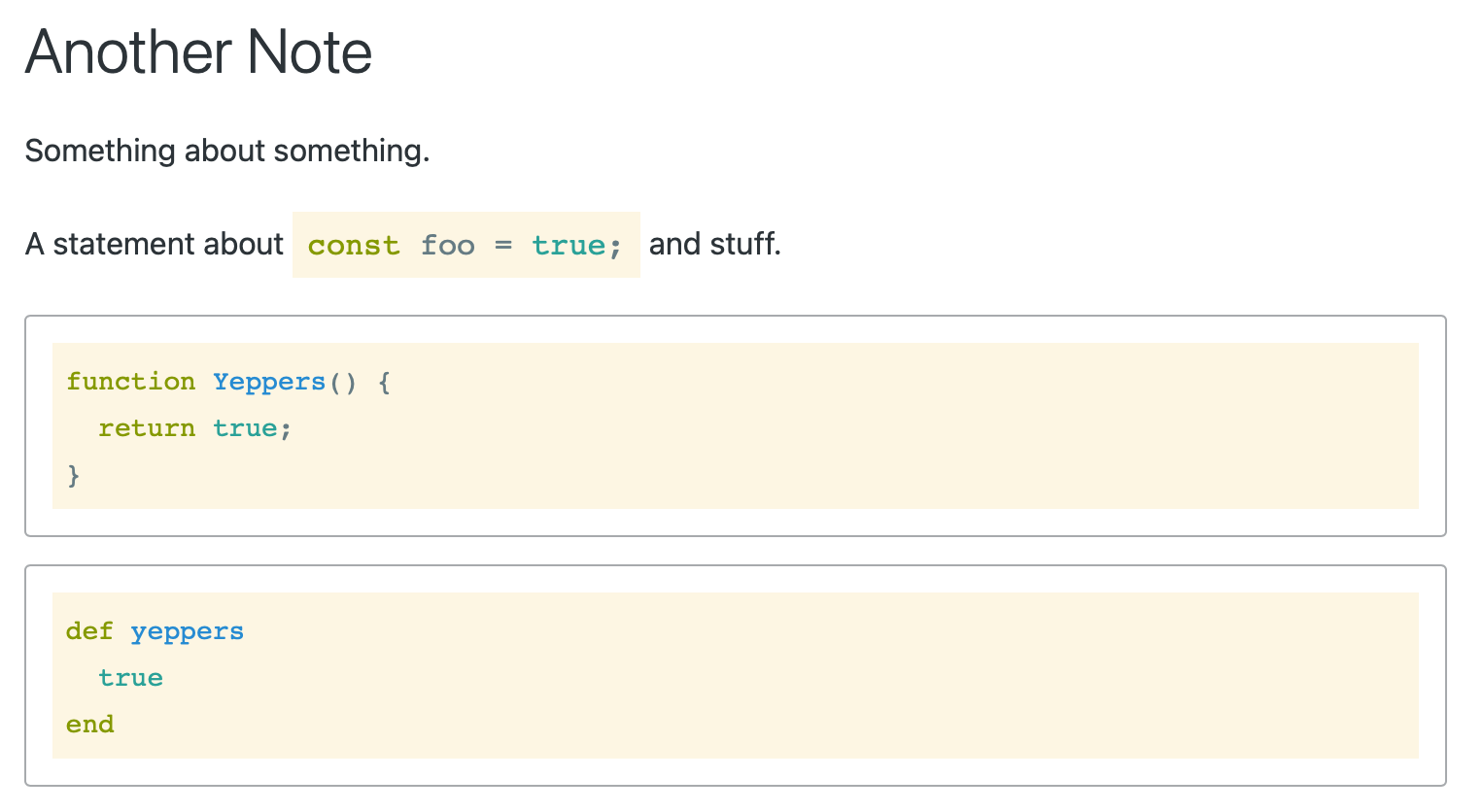This screenshot has width=1483, height=812.
Task: Select the text "Something about something."
Action: pyautogui.click(x=226, y=151)
